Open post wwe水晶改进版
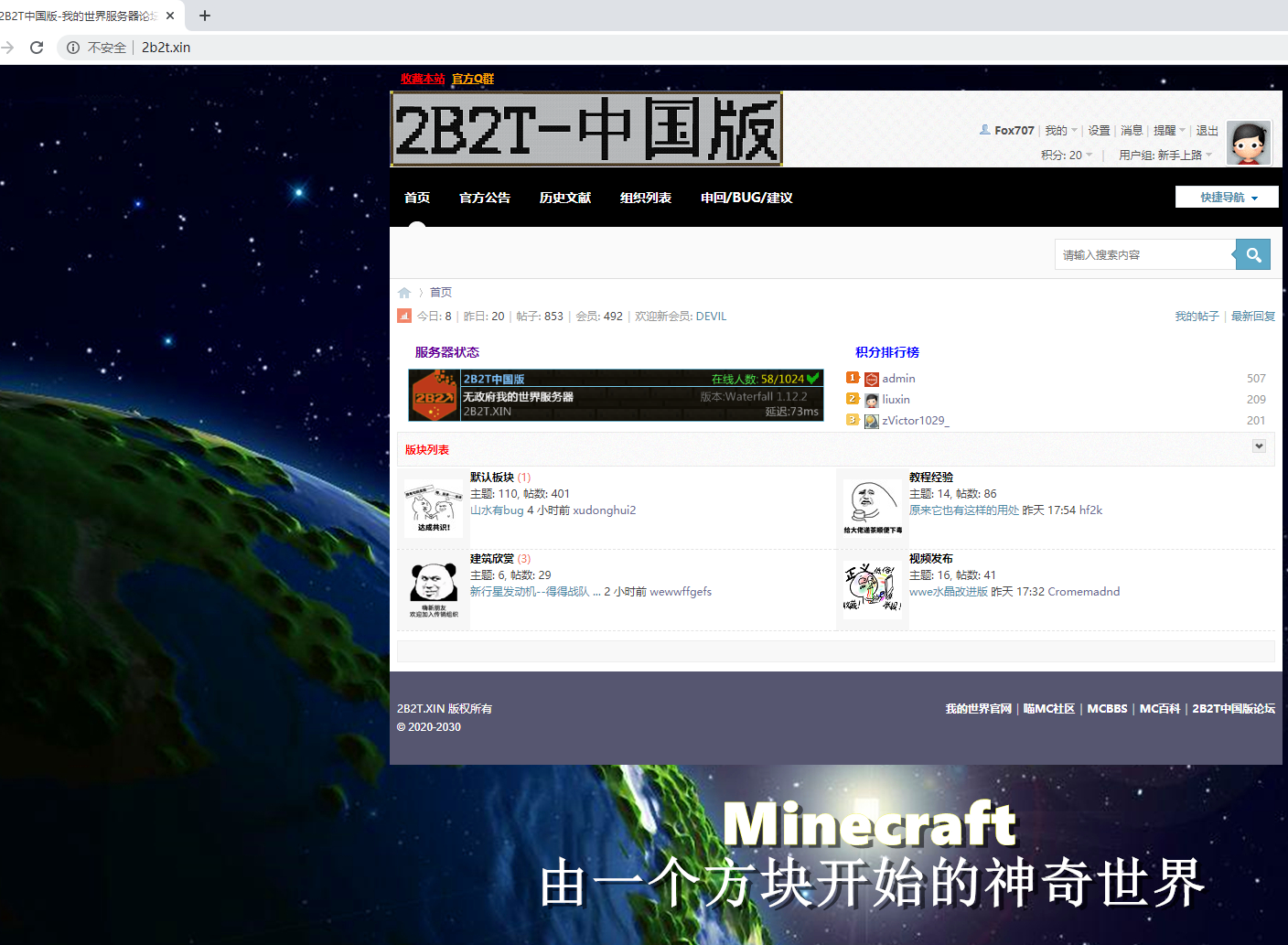Image resolution: width=1288 pixels, height=945 pixels. point(949,592)
